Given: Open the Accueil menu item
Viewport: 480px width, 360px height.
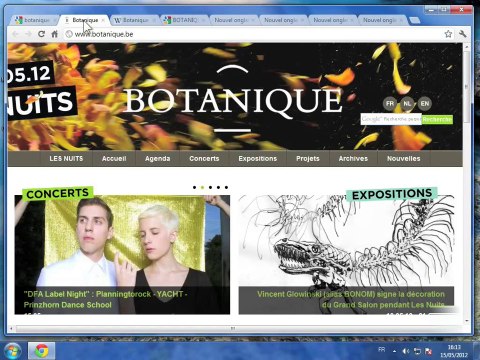Looking at the screenshot, I should click(x=114, y=159).
